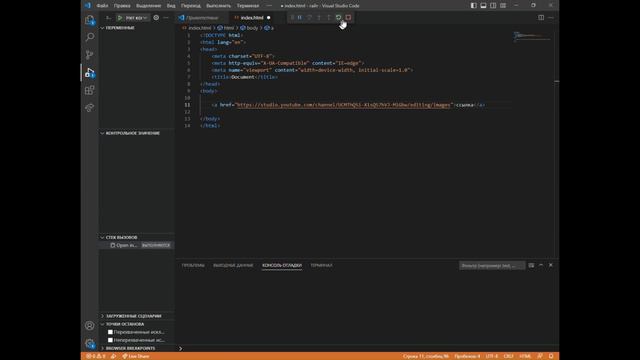The height and width of the screenshot is (360, 640).
Task: Open more actions in debug sidebar header
Action: pyautogui.click(x=166, y=18)
